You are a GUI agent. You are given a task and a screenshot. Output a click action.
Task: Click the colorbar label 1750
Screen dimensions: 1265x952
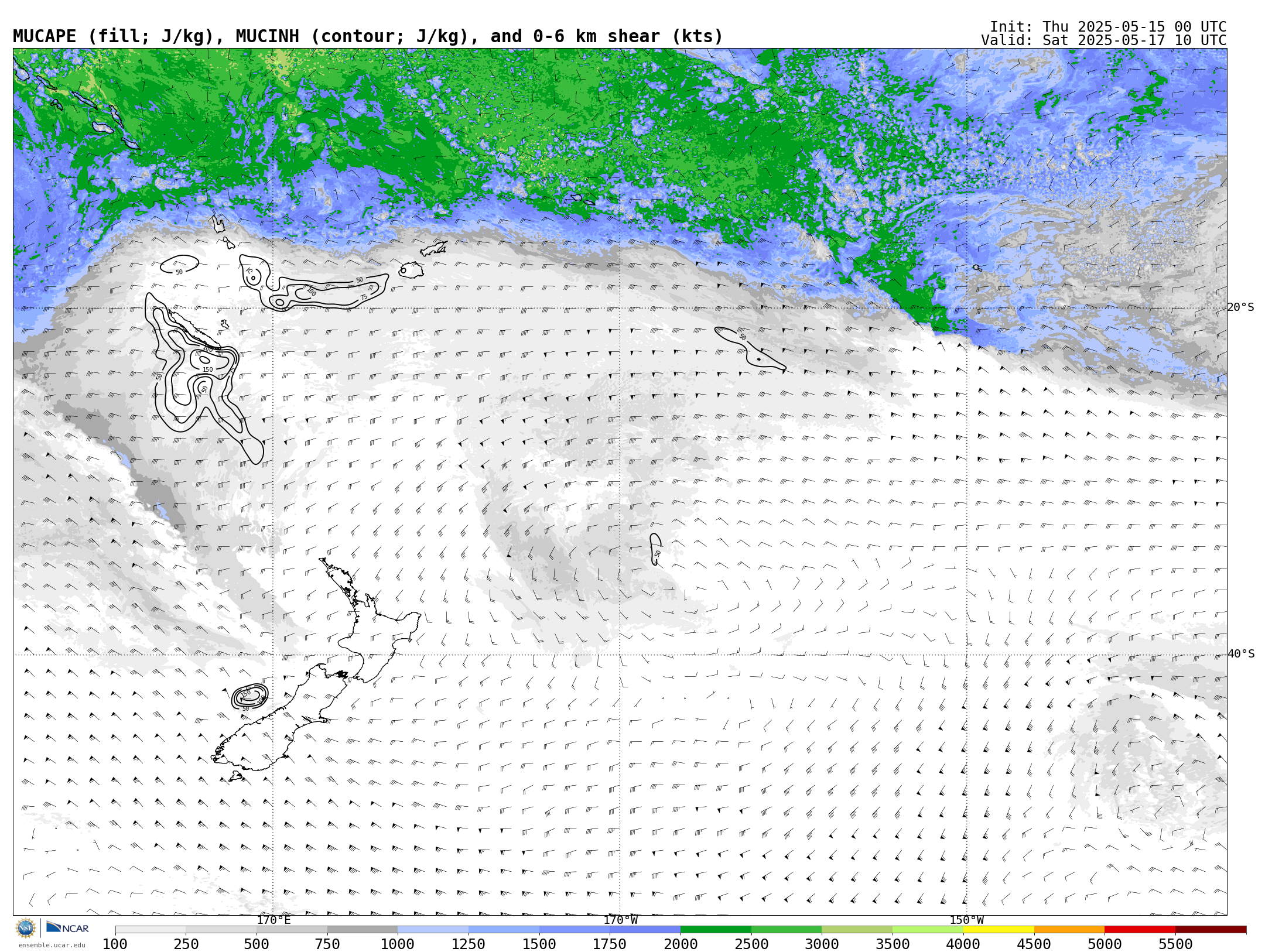(610, 944)
